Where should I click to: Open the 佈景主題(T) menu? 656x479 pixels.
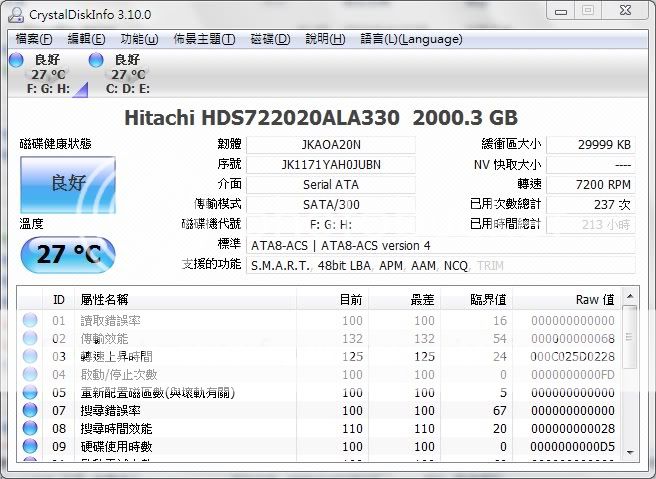204,39
